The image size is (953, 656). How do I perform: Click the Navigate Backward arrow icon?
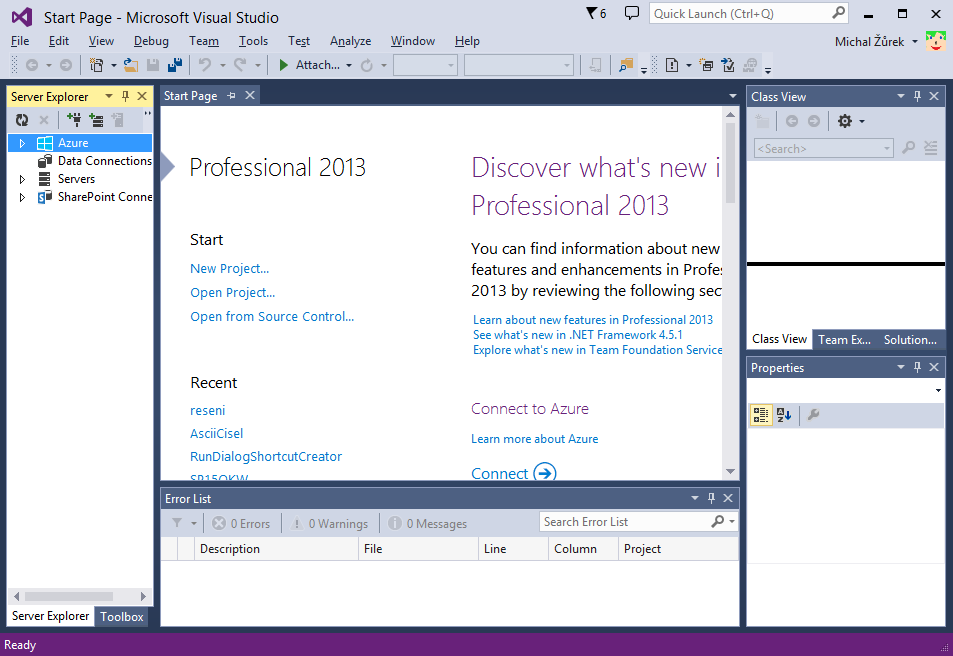point(33,66)
